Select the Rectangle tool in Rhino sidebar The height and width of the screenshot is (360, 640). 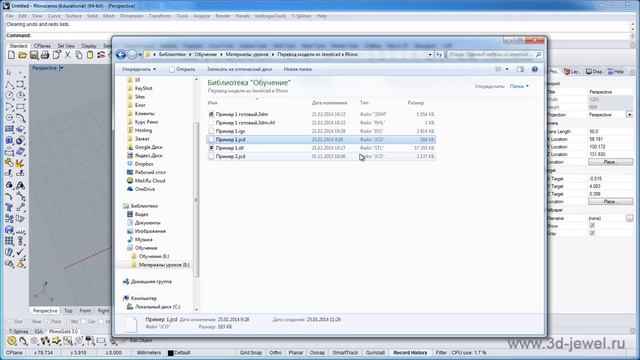pos(20,107)
